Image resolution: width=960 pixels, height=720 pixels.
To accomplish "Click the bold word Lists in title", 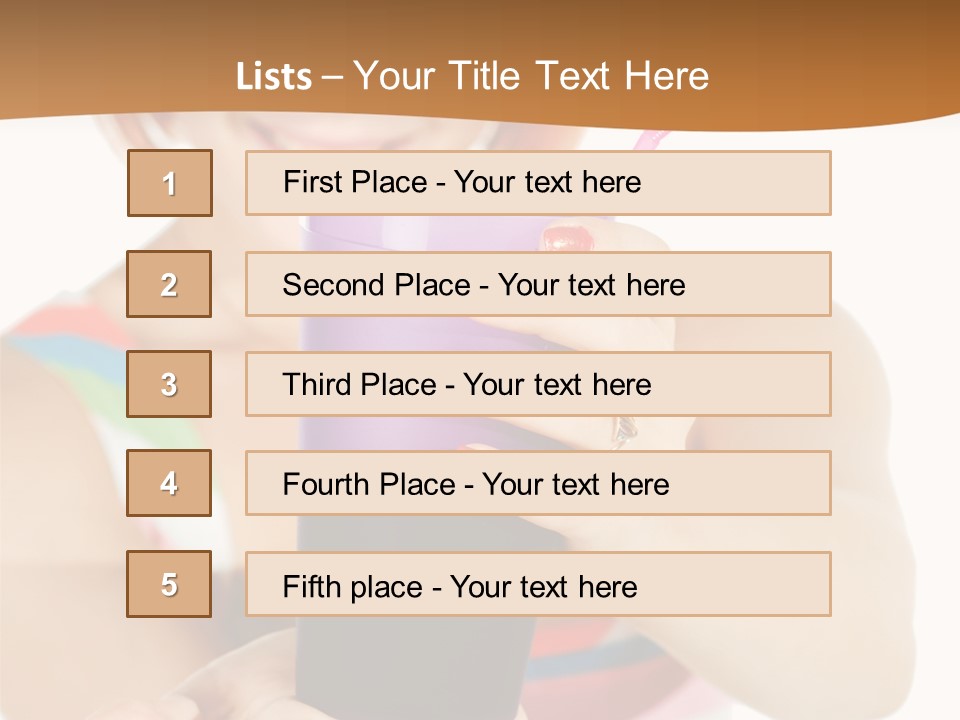I will (x=273, y=76).
